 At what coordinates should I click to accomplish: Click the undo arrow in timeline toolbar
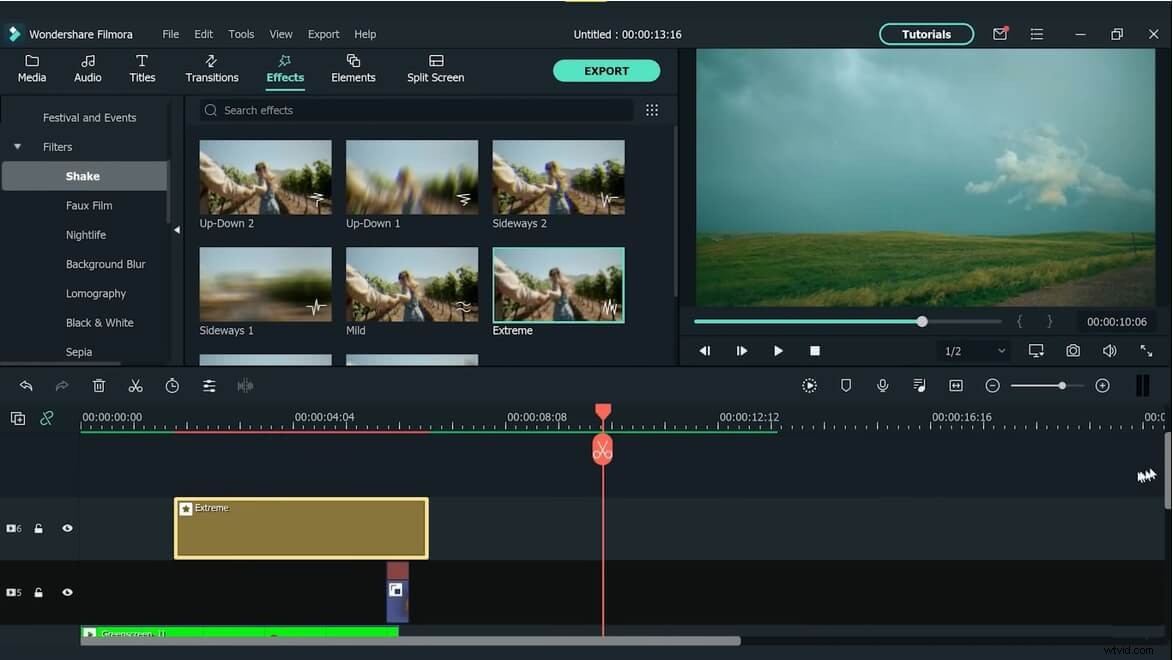pos(26,386)
